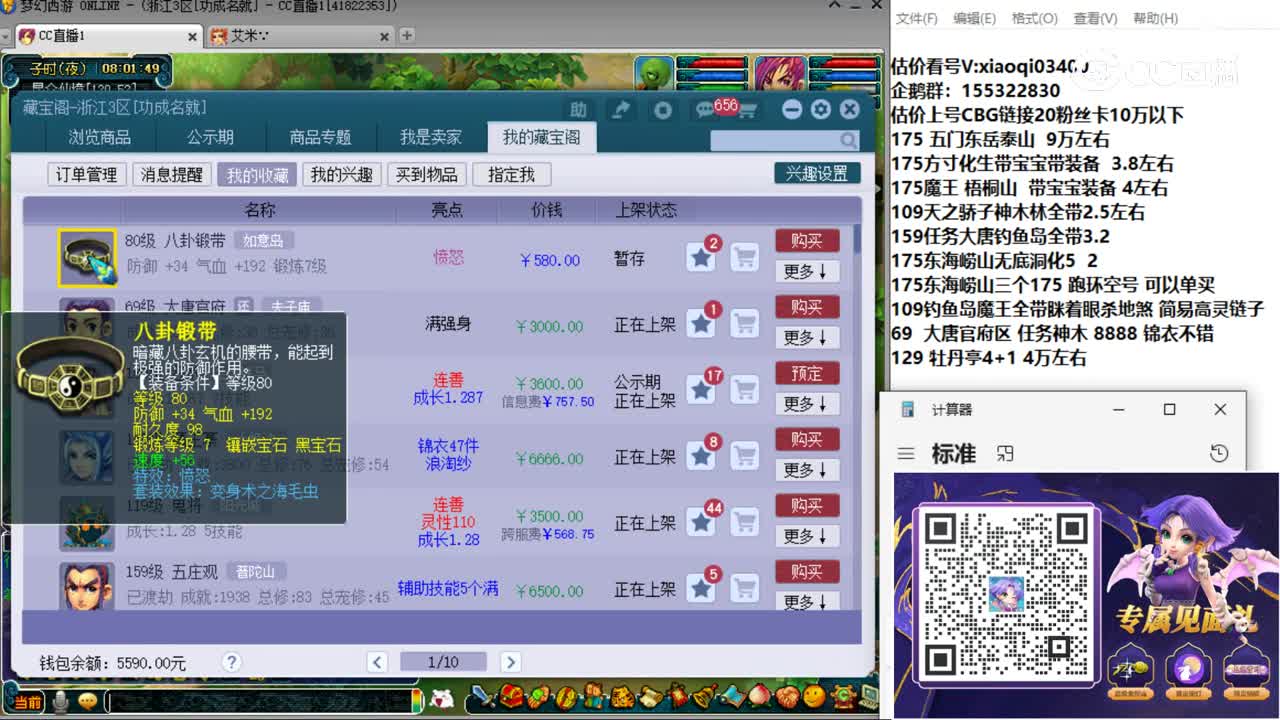Go to previous page arrow
1280x720 pixels.
(x=377, y=662)
